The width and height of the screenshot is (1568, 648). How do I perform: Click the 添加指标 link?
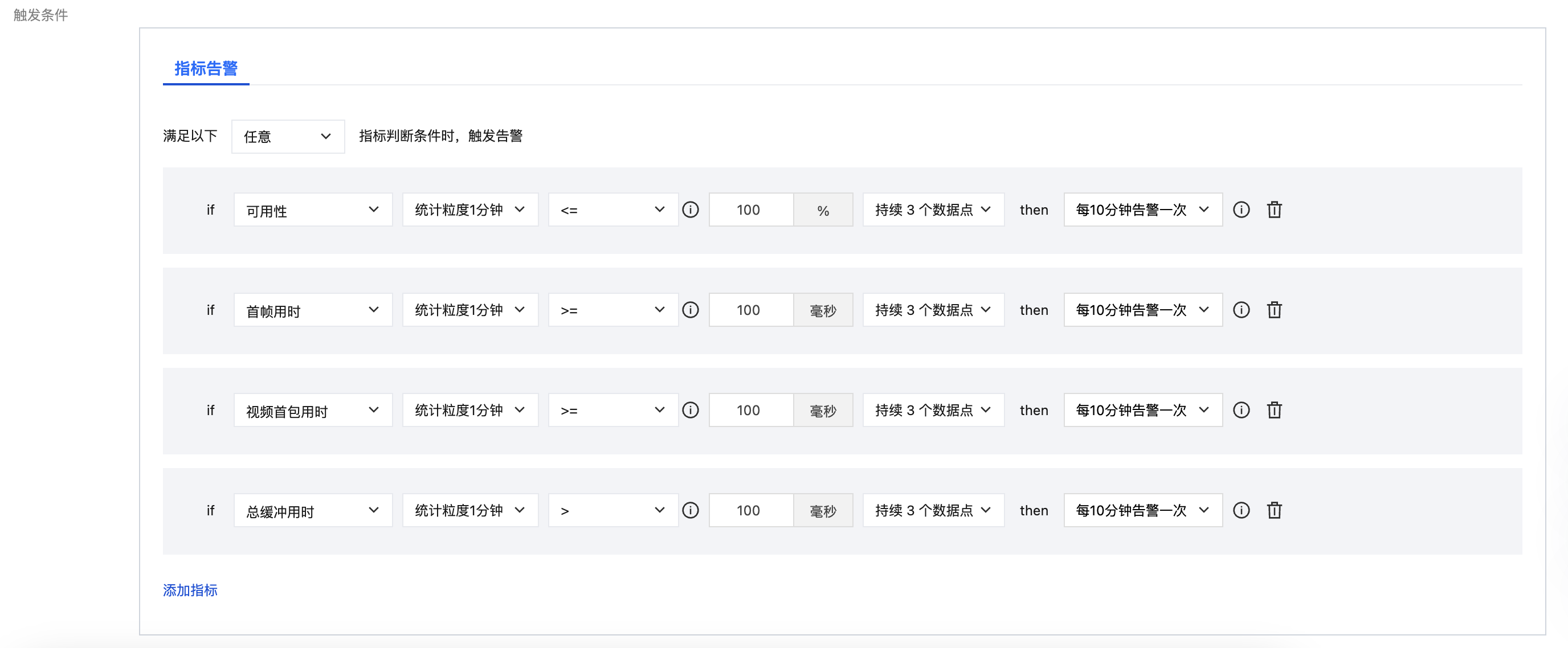(190, 590)
